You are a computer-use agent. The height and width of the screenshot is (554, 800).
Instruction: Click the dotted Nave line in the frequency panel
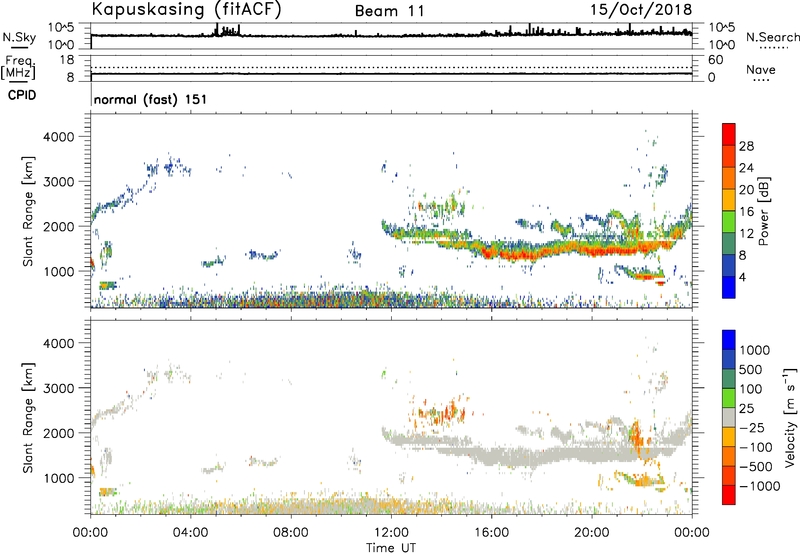(x=391, y=67)
